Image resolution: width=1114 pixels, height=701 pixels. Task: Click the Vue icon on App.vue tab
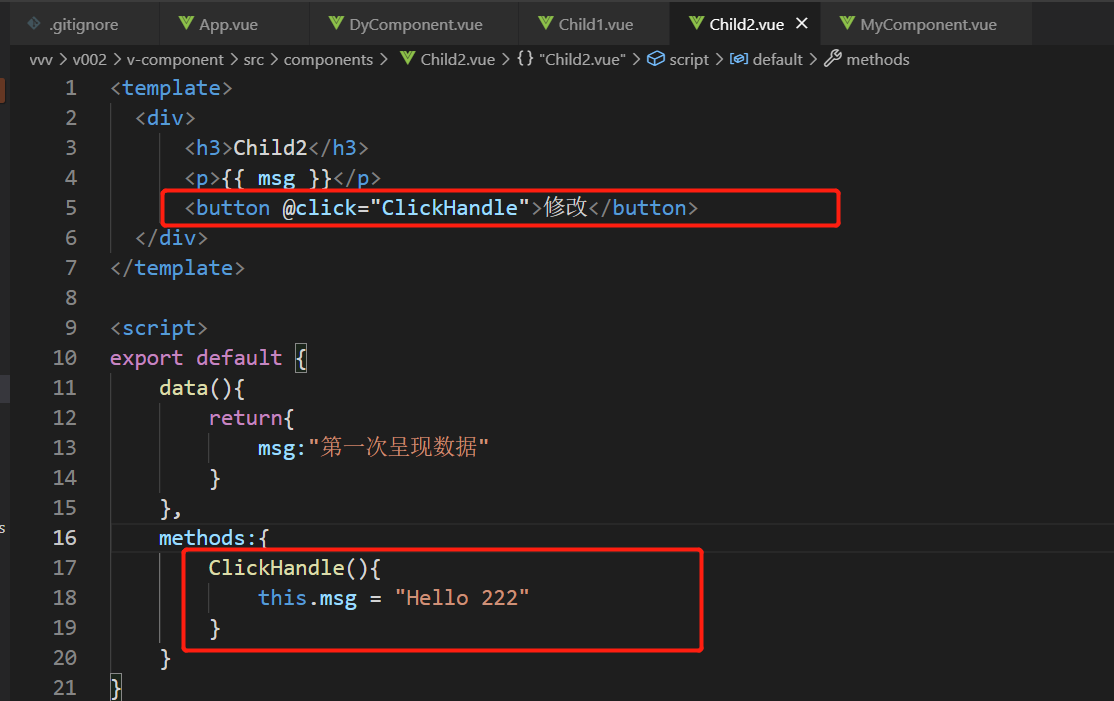[x=186, y=23]
